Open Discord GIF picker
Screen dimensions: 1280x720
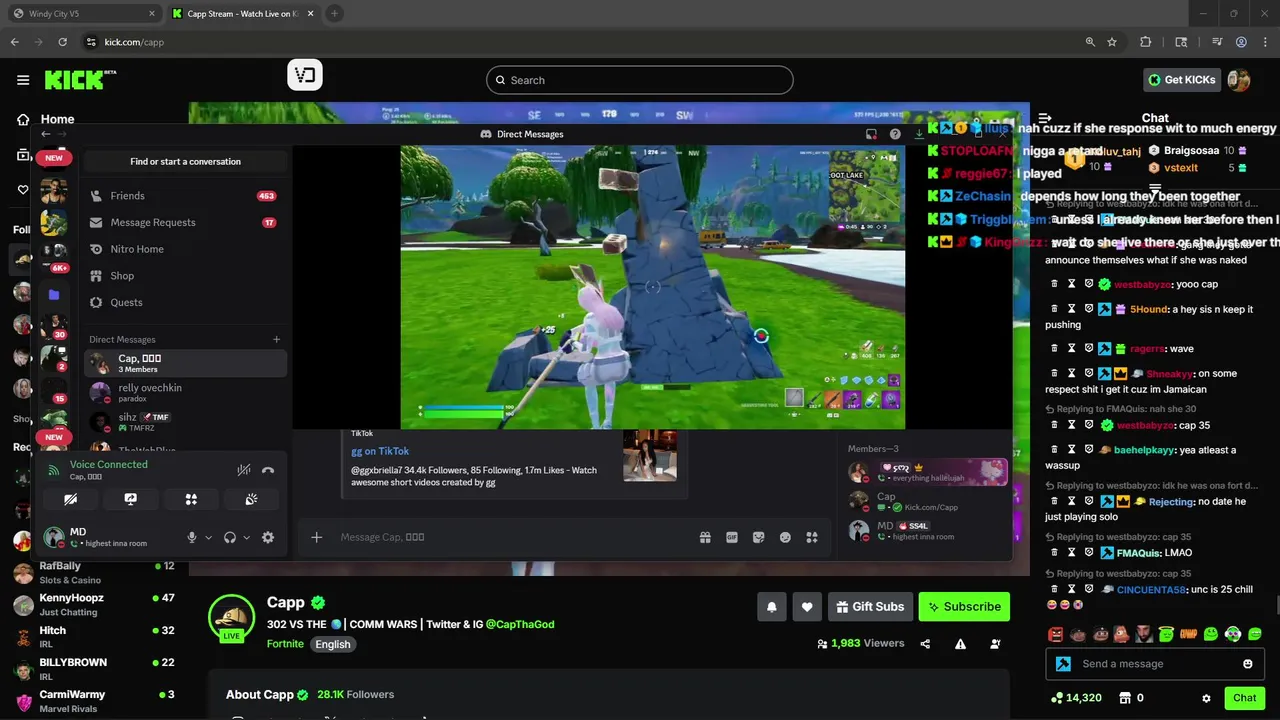[x=732, y=537]
